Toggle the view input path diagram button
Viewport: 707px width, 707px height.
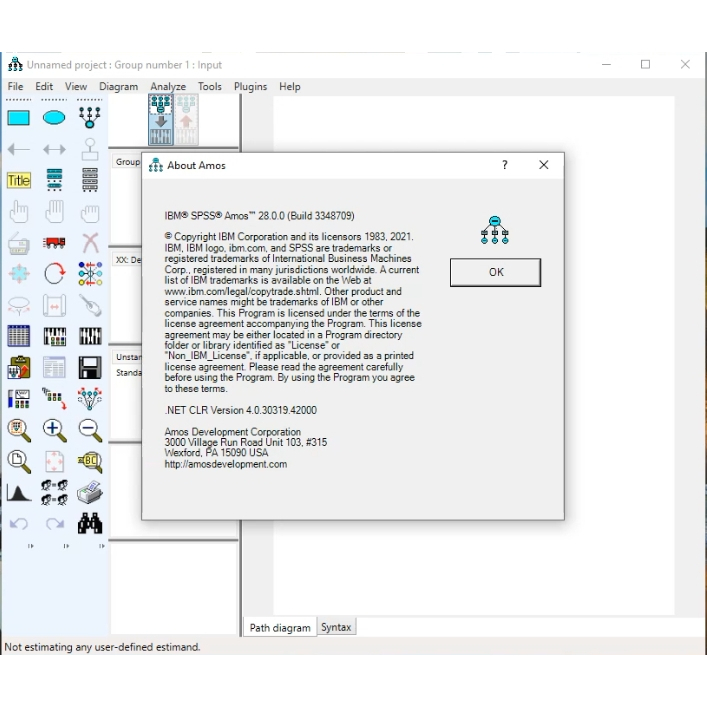click(161, 119)
